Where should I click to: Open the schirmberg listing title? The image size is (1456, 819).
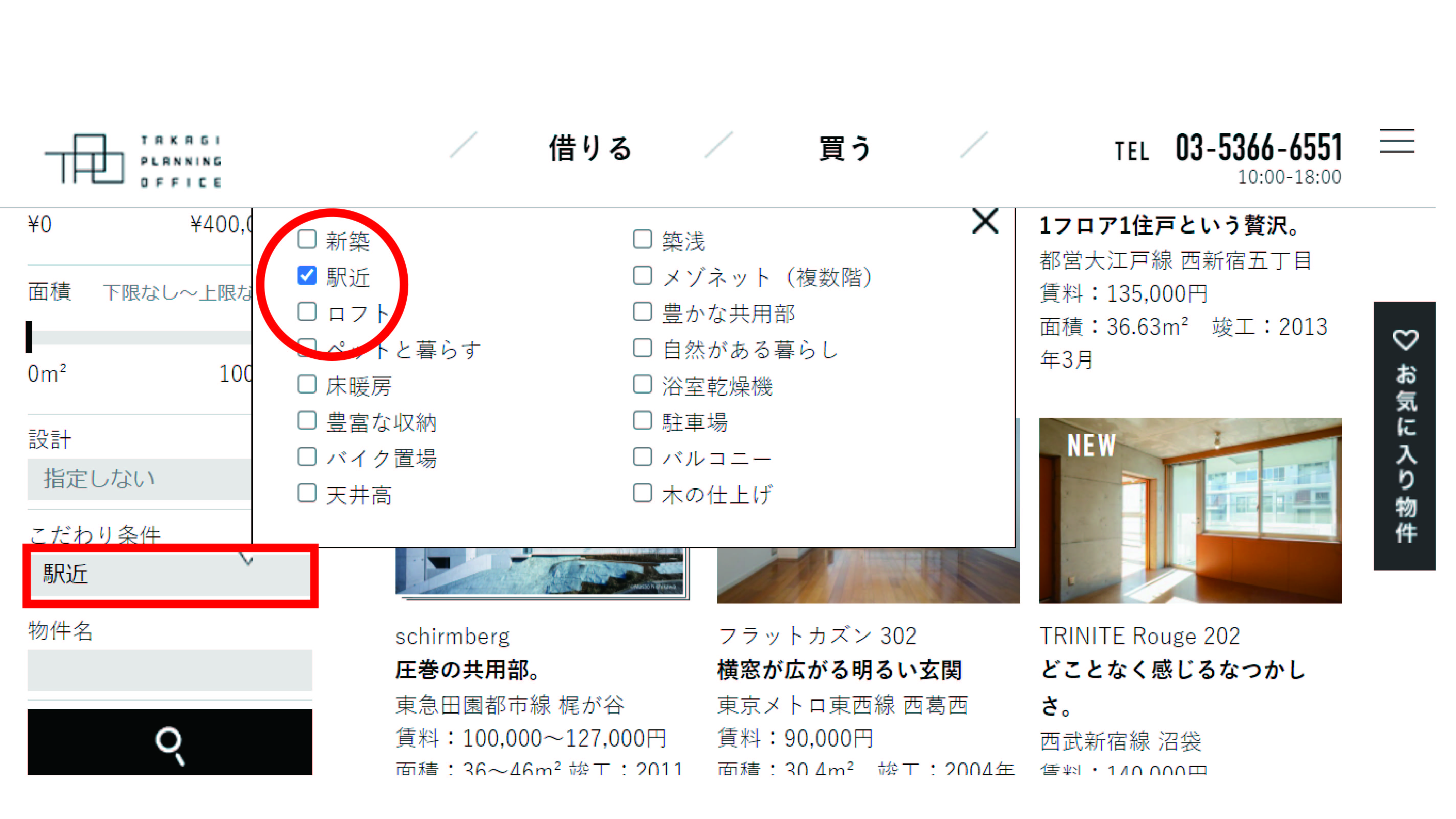(x=452, y=636)
